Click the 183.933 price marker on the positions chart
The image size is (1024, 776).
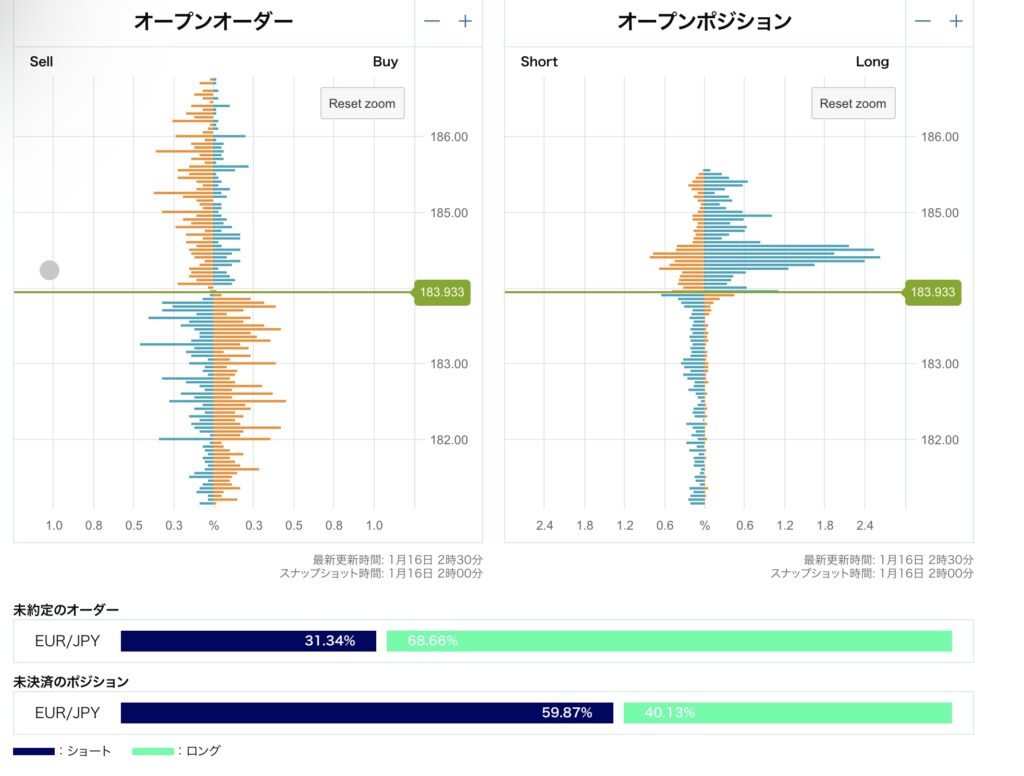[x=931, y=292]
